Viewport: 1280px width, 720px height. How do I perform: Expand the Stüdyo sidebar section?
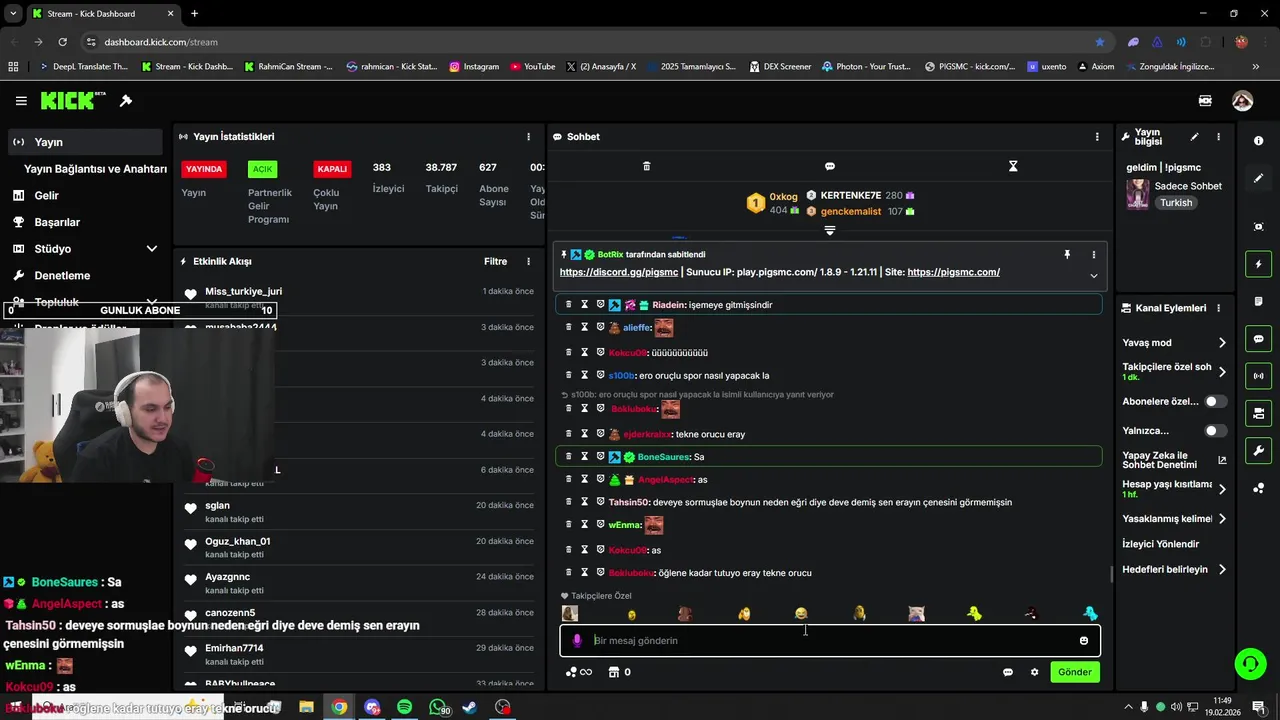[x=152, y=249]
